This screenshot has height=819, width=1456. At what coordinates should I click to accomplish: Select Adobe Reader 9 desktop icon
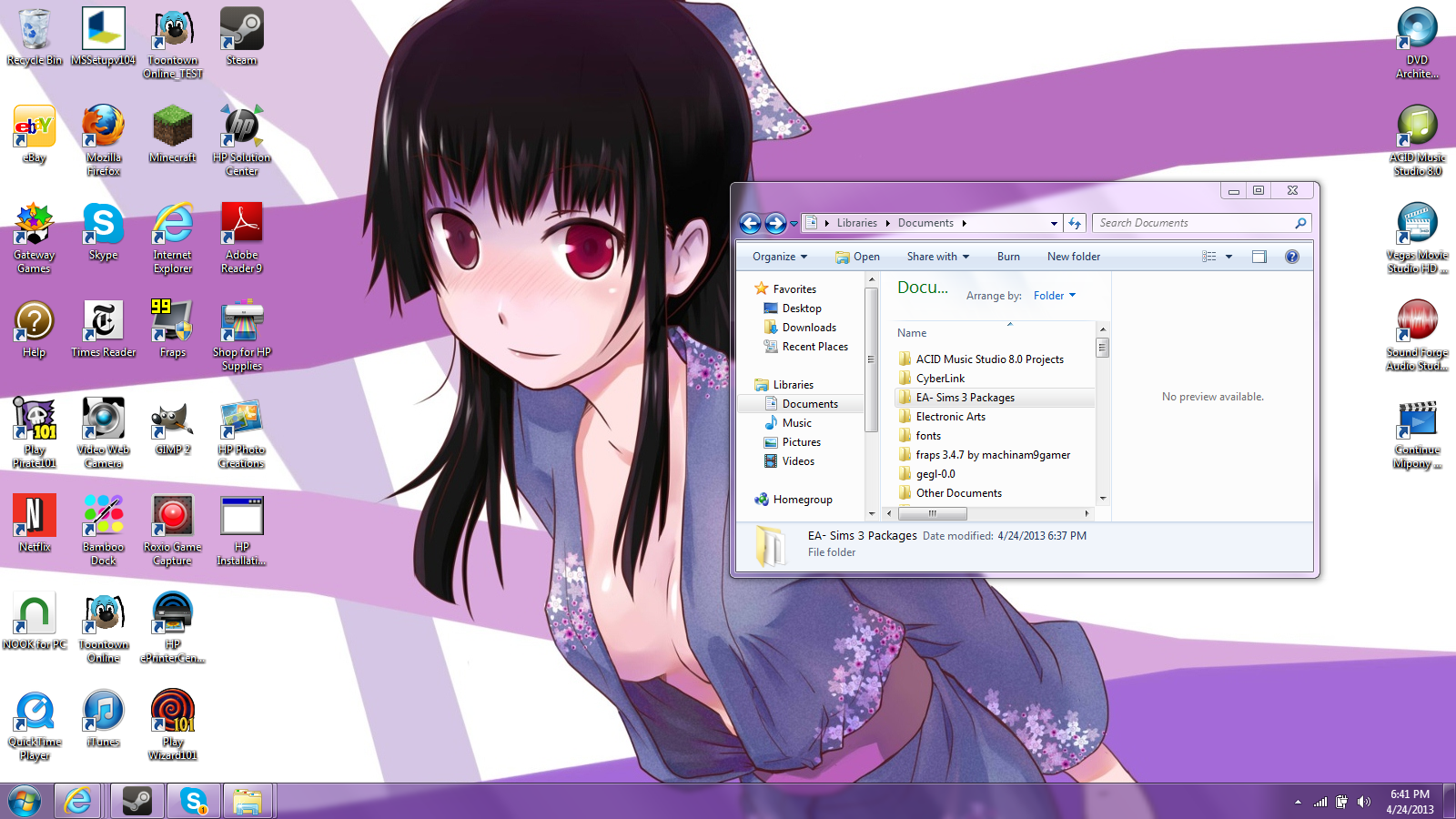pyautogui.click(x=241, y=238)
